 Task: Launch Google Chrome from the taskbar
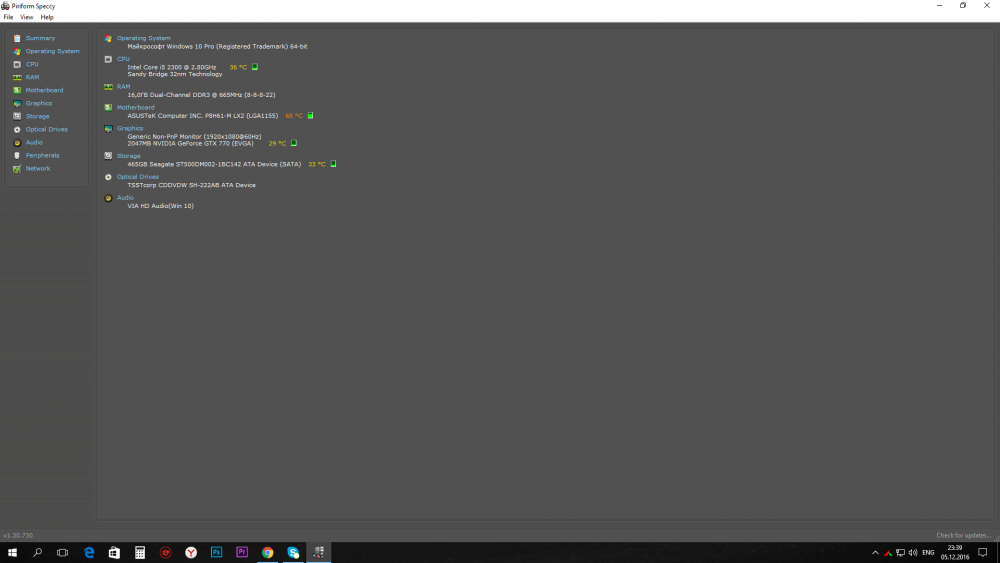268,552
